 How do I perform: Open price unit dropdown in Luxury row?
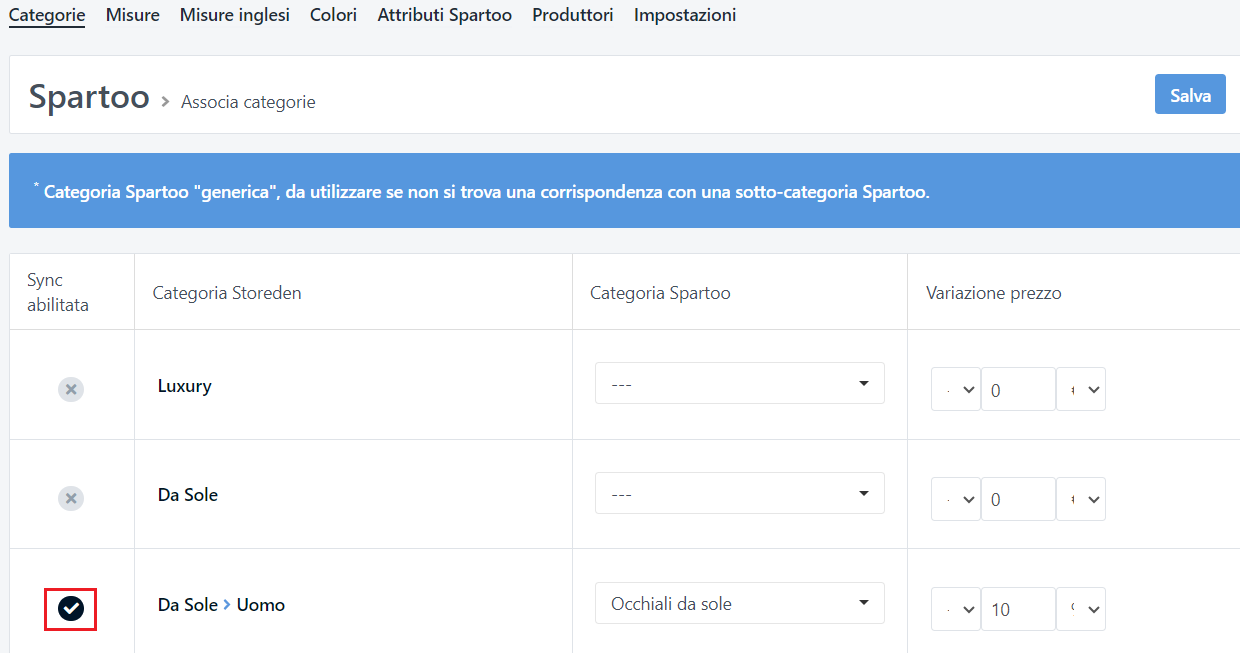[1081, 389]
